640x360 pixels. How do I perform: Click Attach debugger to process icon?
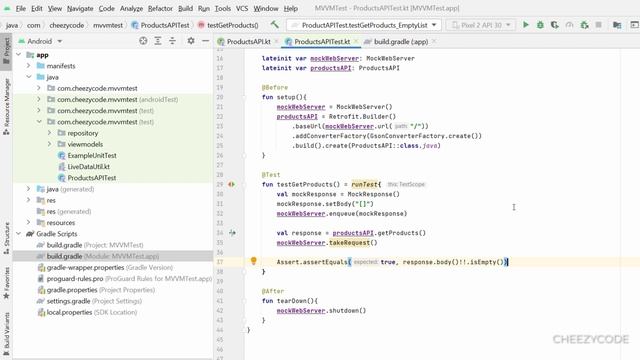584,25
